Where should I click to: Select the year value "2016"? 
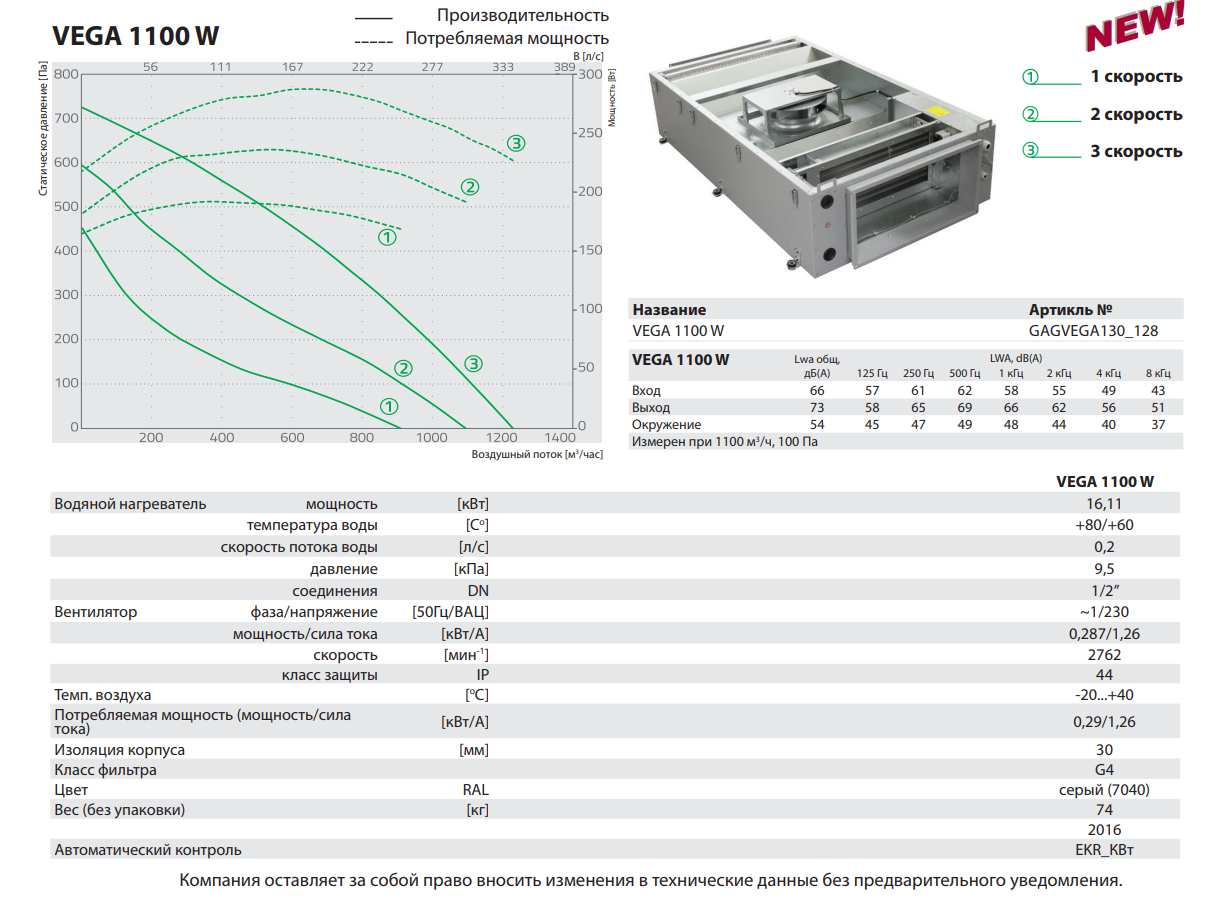coord(1105,830)
